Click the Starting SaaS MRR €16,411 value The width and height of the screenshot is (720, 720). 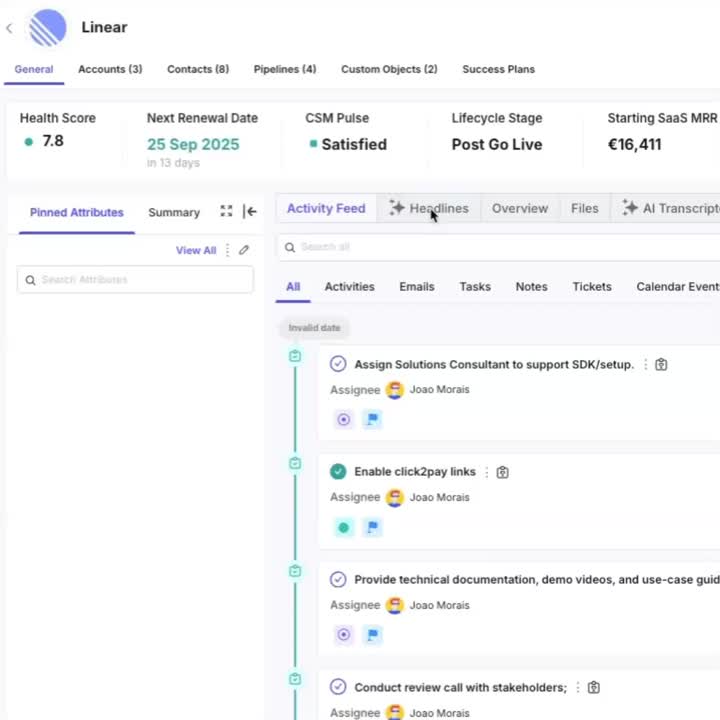tap(635, 145)
